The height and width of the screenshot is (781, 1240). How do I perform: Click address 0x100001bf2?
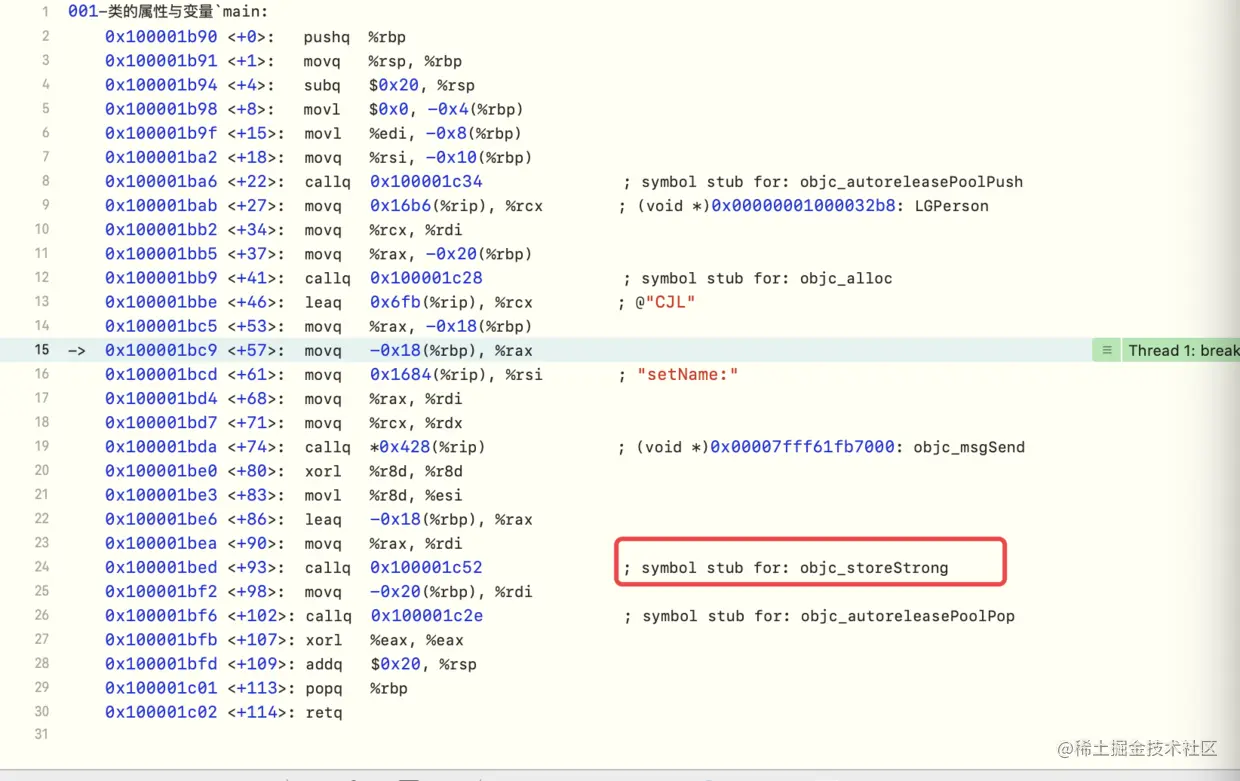161,591
